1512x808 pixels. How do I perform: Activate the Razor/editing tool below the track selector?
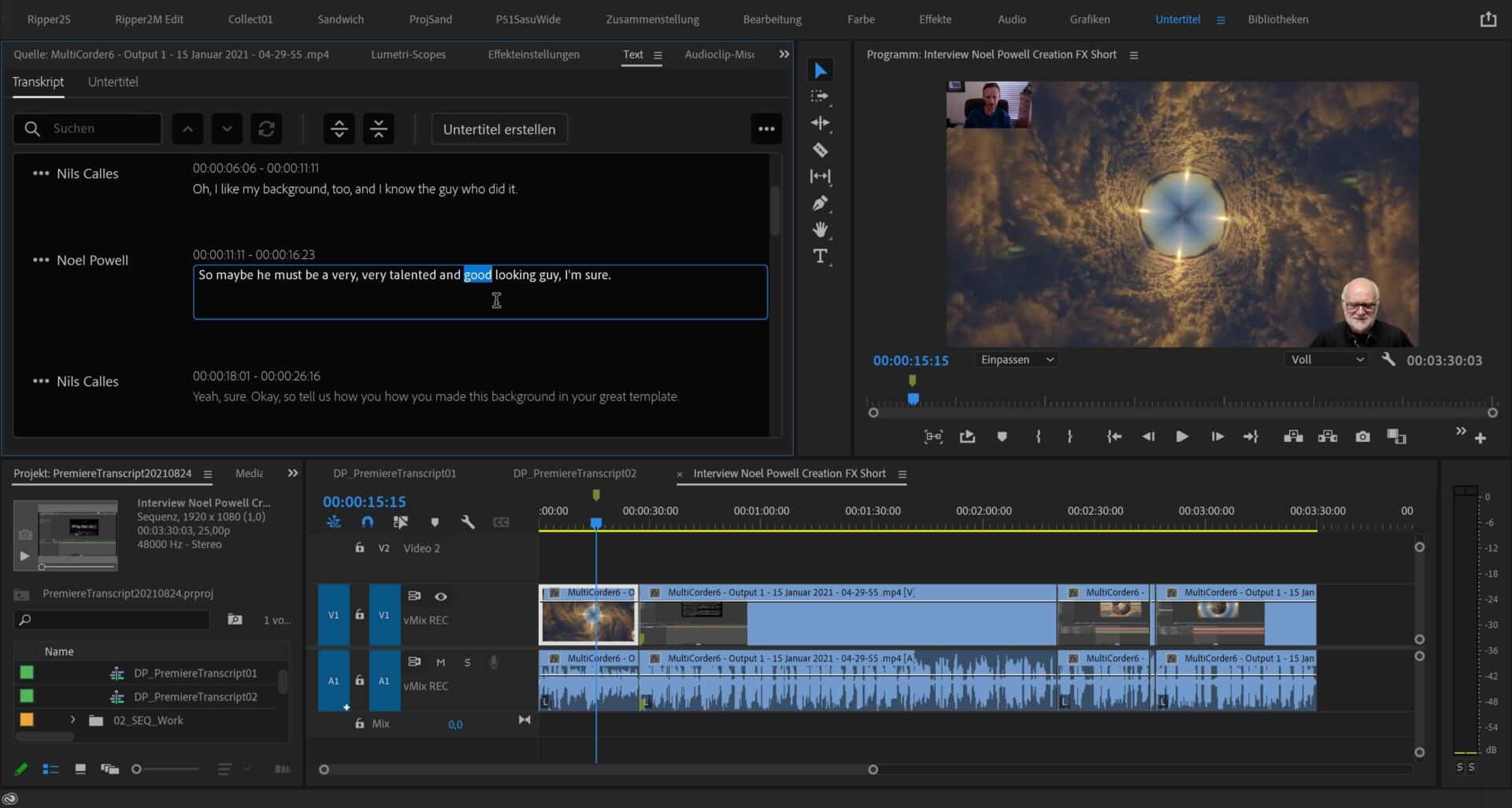[821, 150]
